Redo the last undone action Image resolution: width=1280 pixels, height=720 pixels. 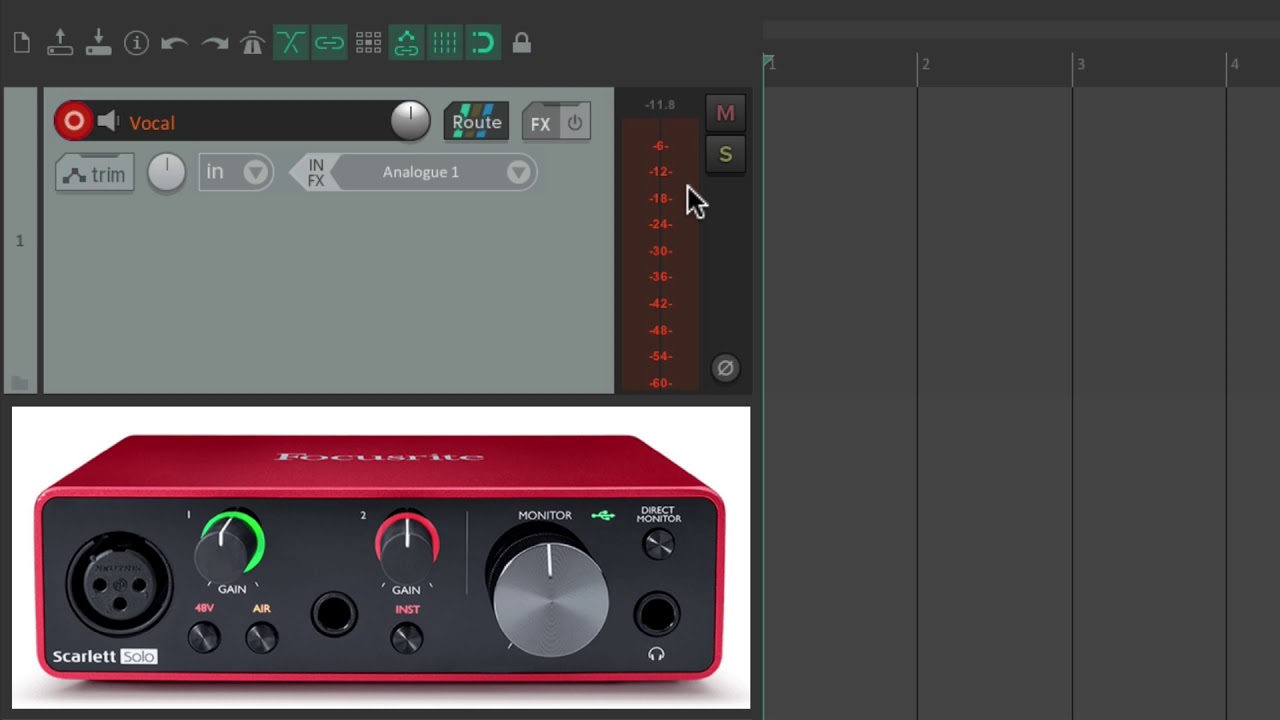pyautogui.click(x=214, y=43)
